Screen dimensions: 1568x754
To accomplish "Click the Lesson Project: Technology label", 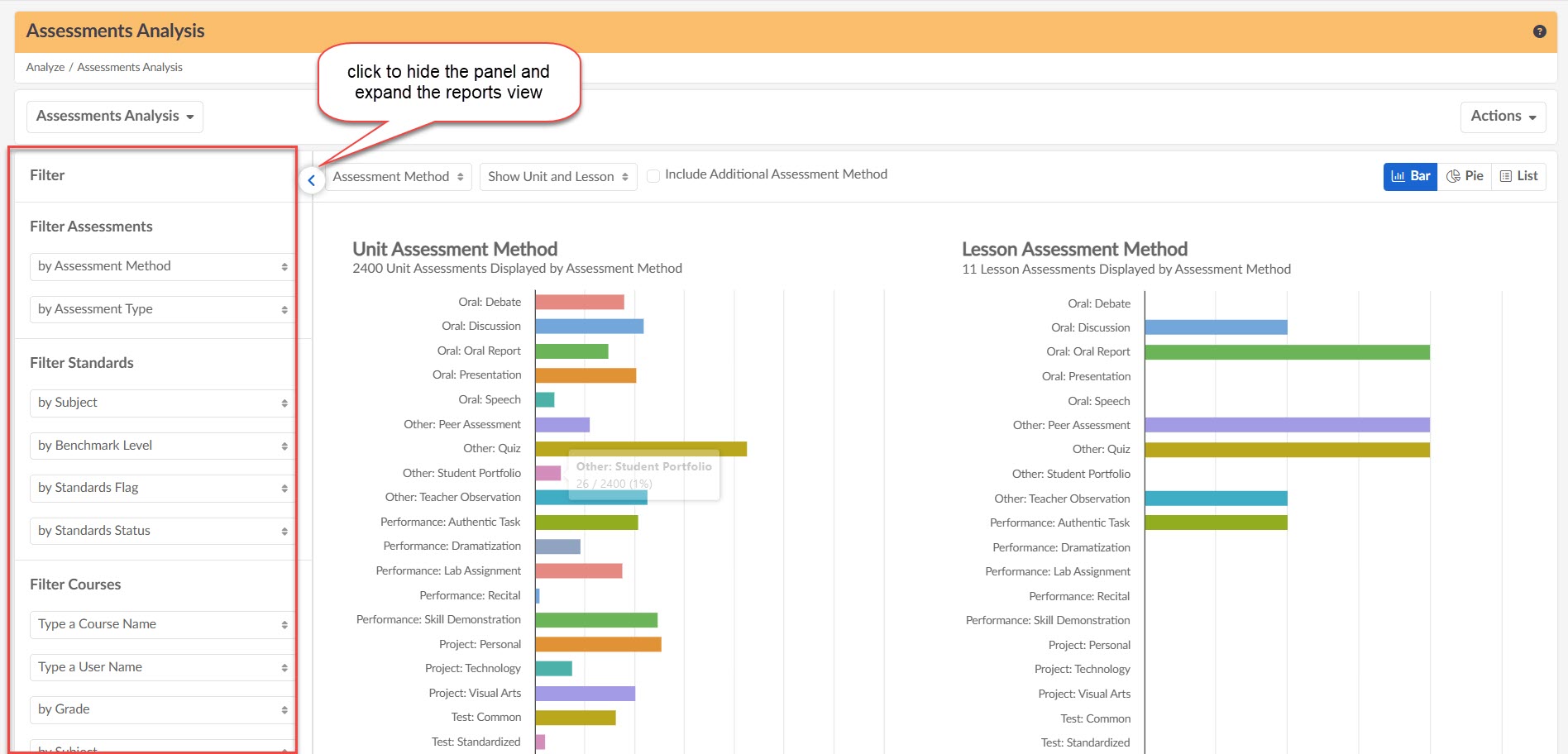I will point(1082,670).
